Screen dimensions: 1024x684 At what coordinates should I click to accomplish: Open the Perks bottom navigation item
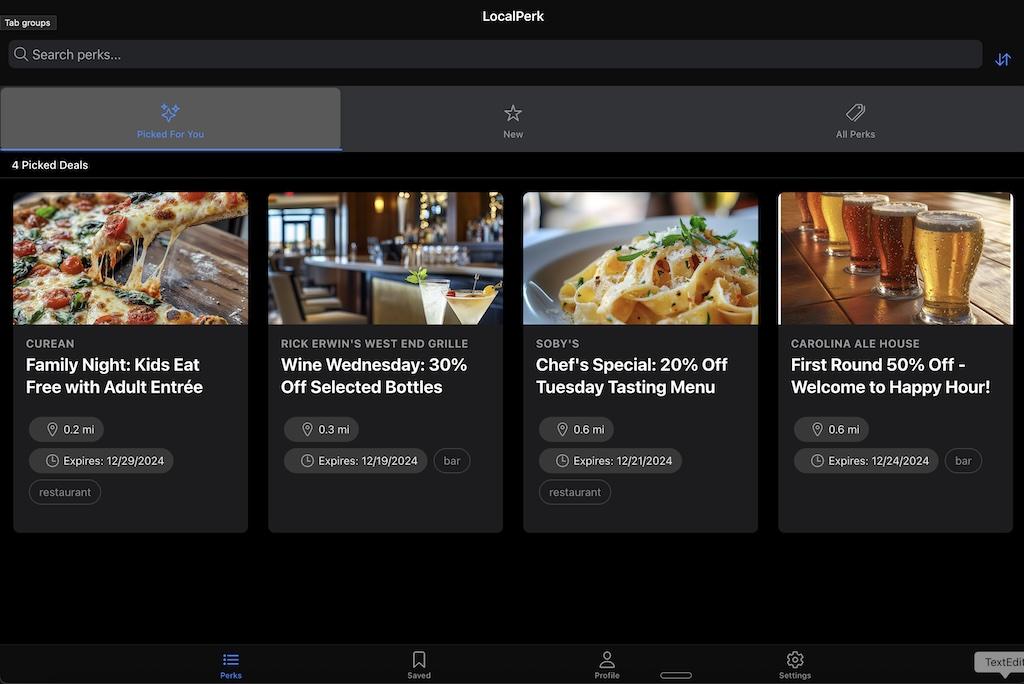pyautogui.click(x=231, y=665)
